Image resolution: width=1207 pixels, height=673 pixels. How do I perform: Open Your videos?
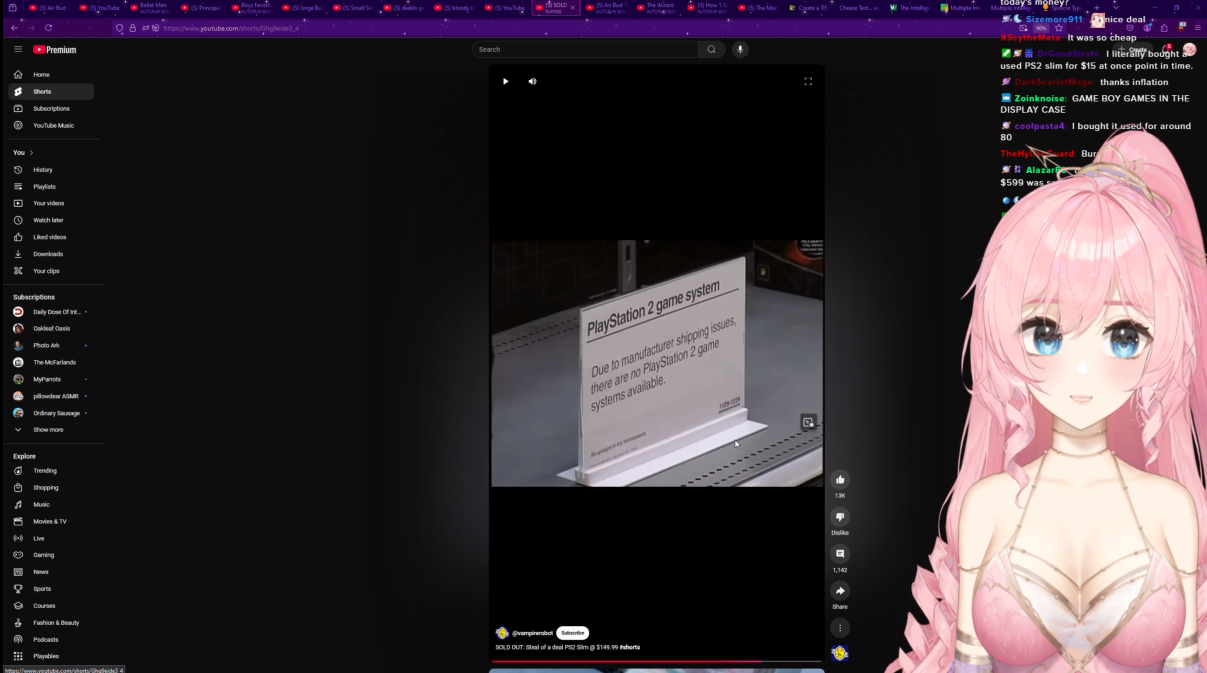click(51, 204)
